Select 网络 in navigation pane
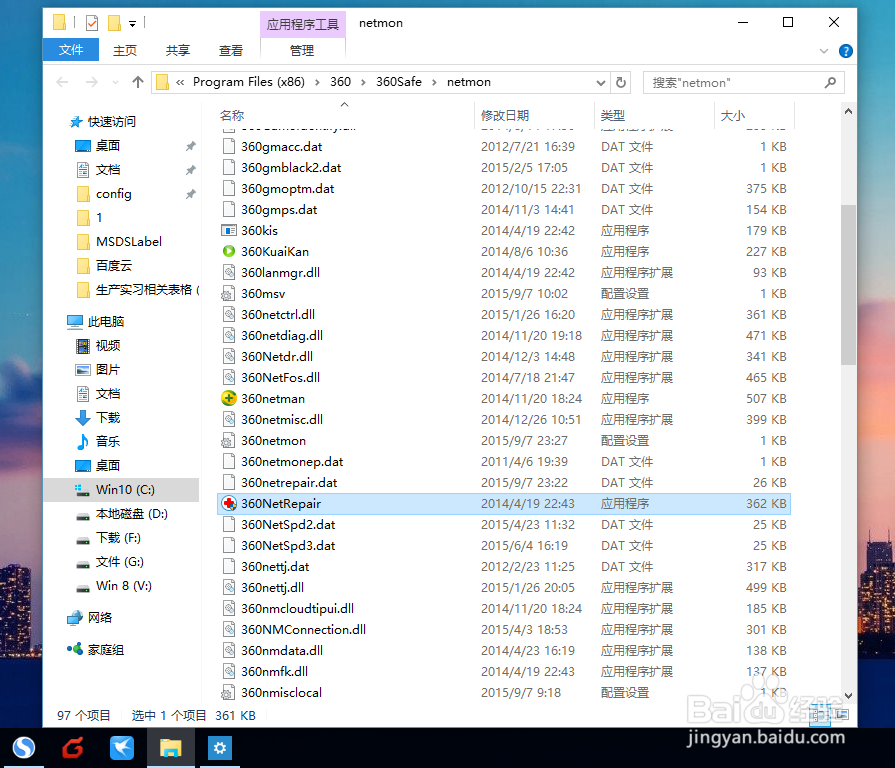895x768 pixels. pos(100,617)
